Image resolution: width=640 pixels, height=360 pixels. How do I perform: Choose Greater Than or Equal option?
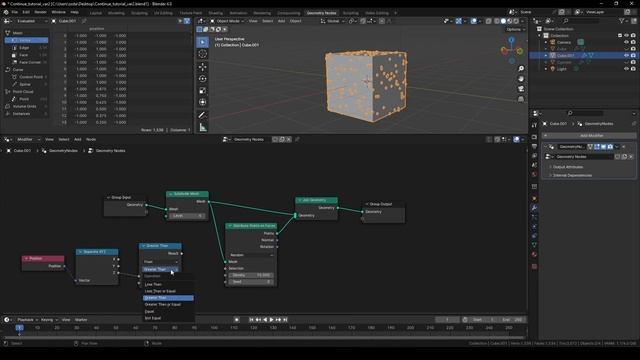[x=168, y=304]
